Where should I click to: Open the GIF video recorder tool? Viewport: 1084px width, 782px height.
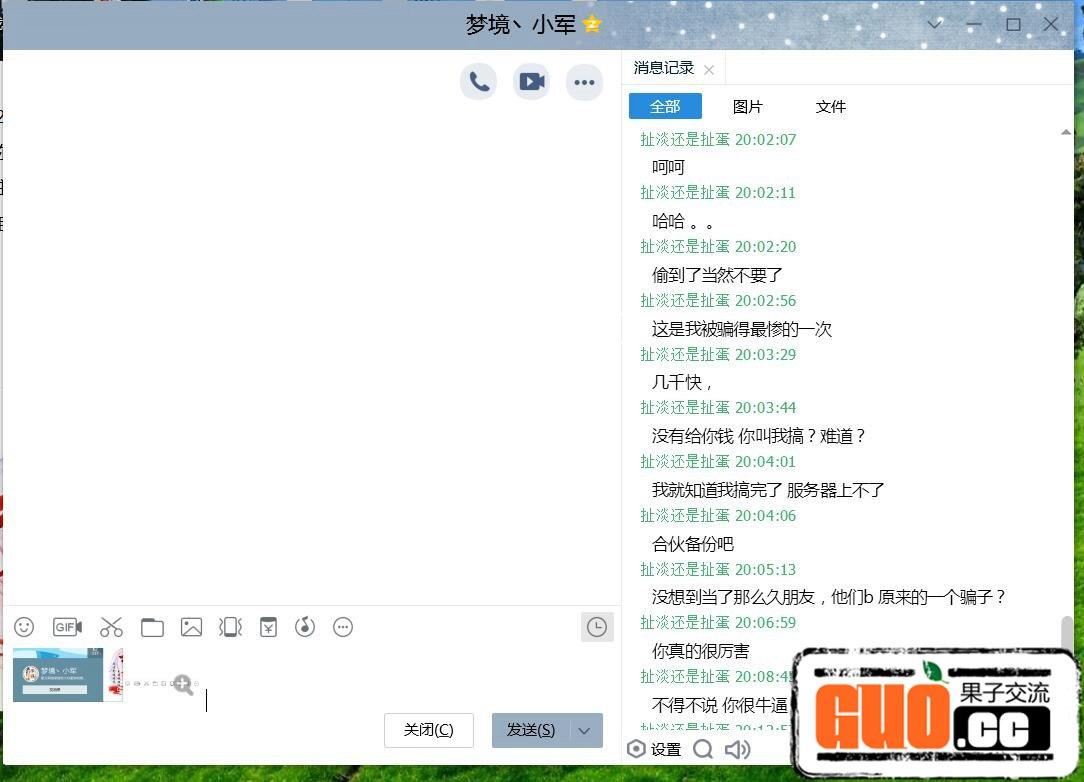point(67,627)
